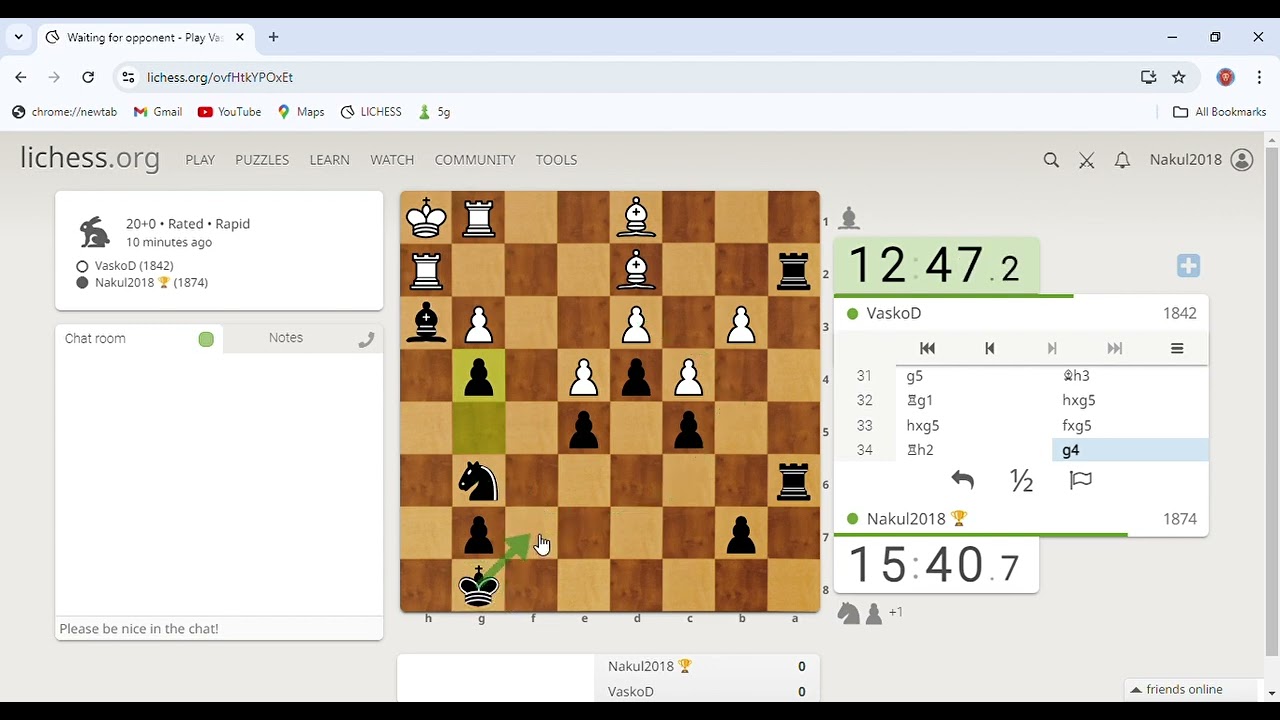The width and height of the screenshot is (1280, 720).
Task: Open the PUZZLES menu
Action: pos(262,160)
